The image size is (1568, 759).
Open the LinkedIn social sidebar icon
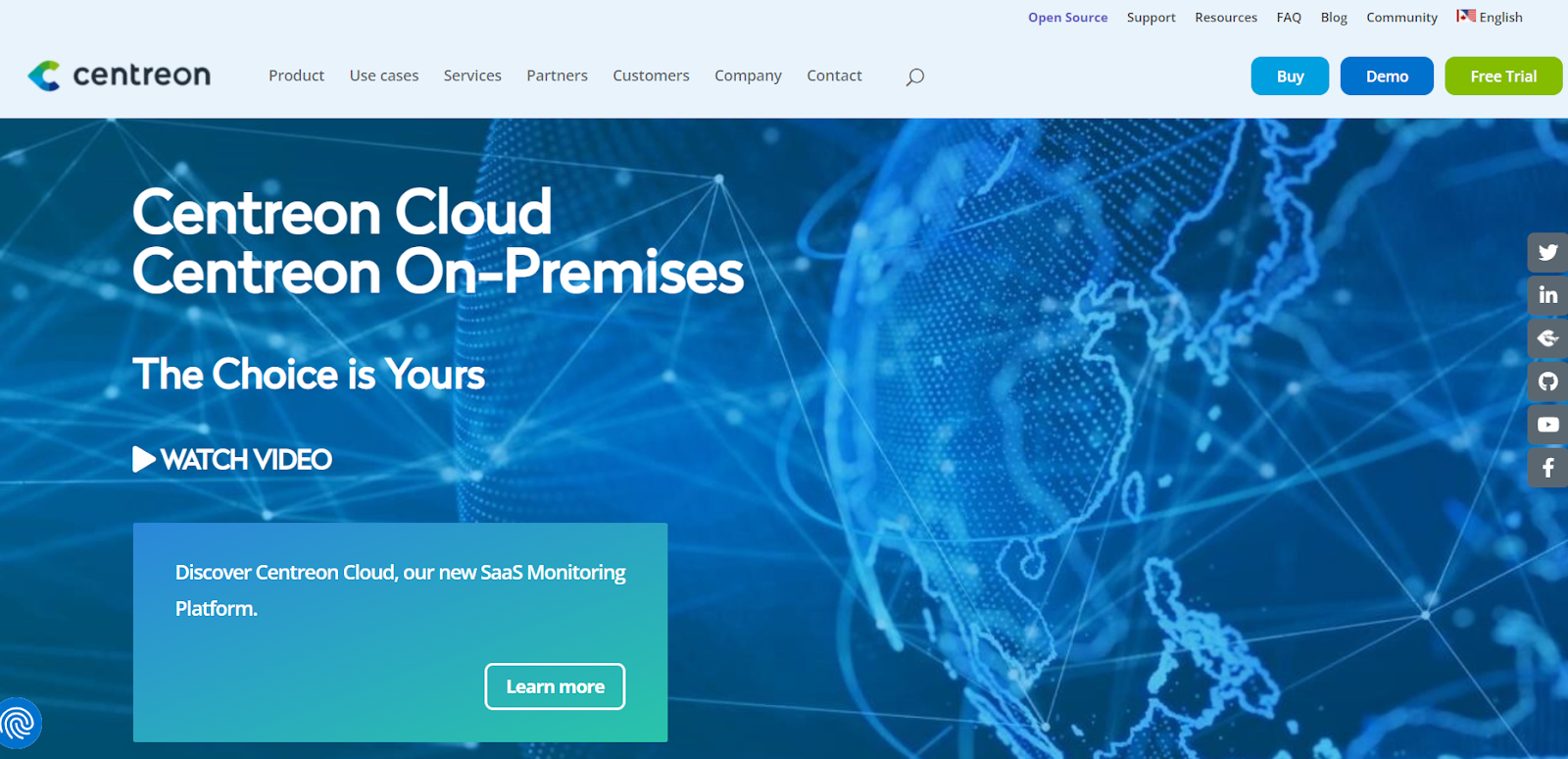click(1547, 295)
